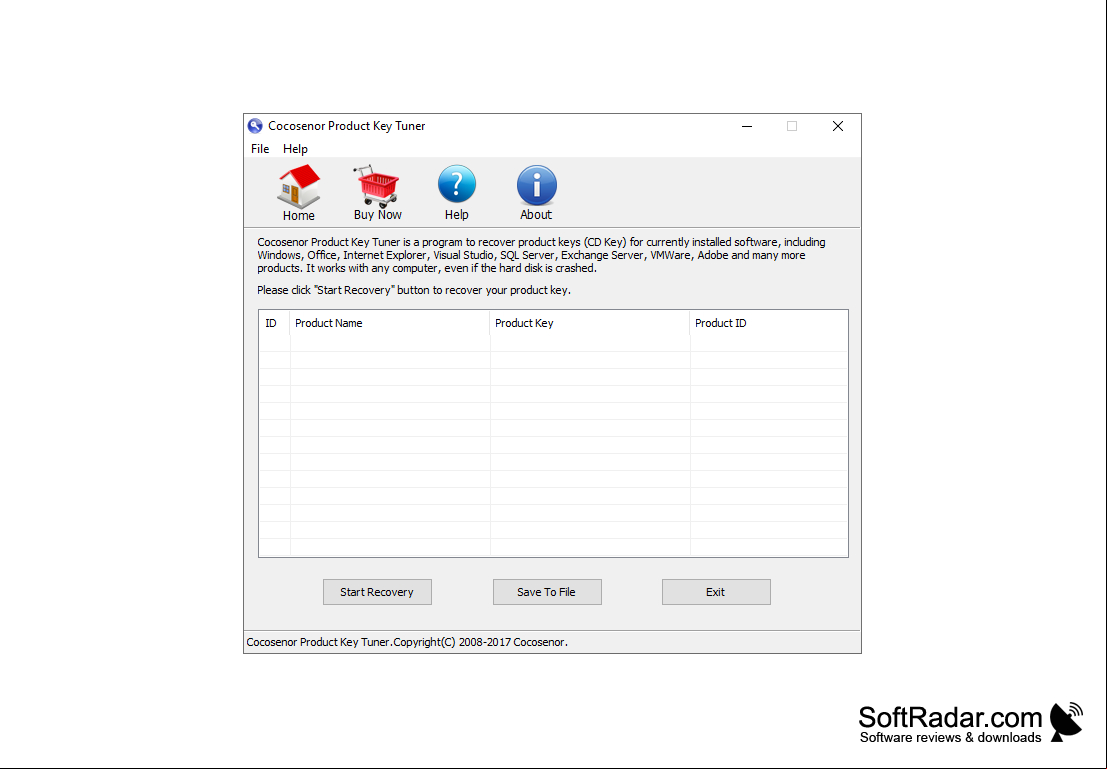Click the Exit button

click(x=716, y=592)
